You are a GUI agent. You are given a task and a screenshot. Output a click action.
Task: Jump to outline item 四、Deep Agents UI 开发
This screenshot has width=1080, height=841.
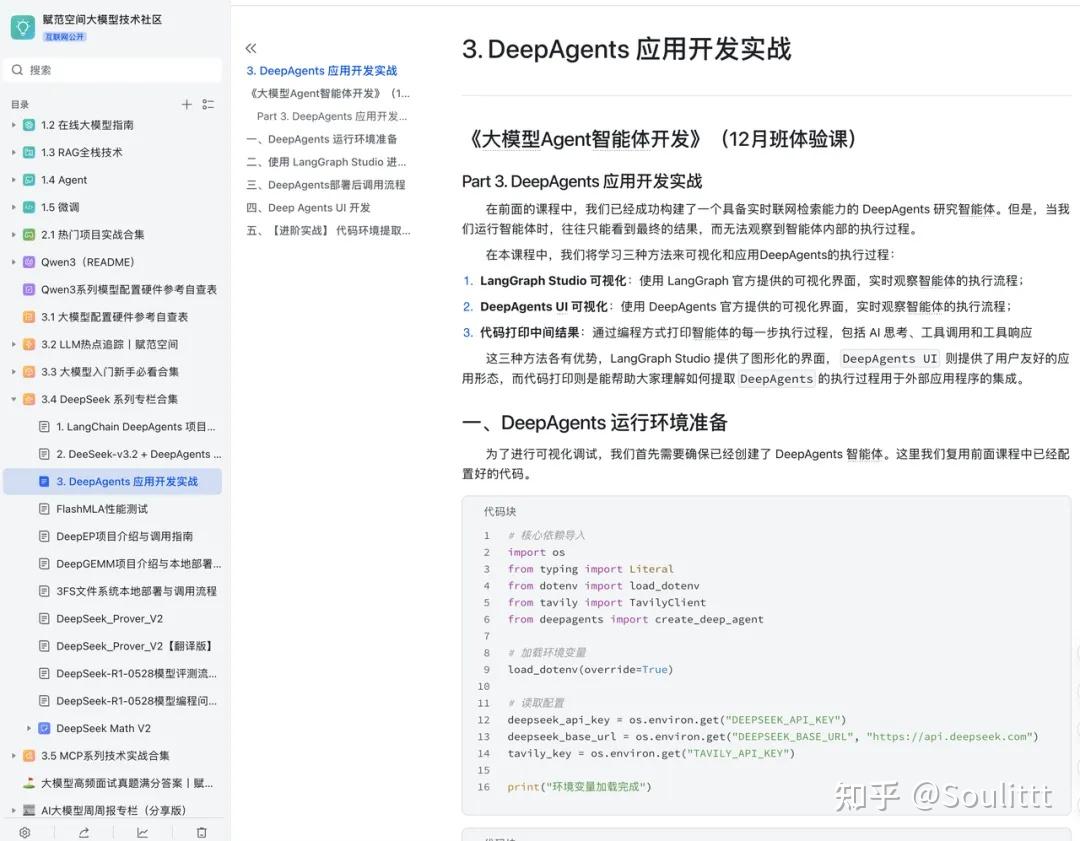pyautogui.click(x=309, y=207)
